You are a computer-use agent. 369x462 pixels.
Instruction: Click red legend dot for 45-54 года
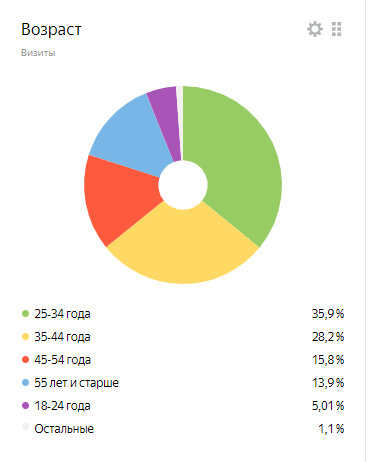[x=25, y=360]
